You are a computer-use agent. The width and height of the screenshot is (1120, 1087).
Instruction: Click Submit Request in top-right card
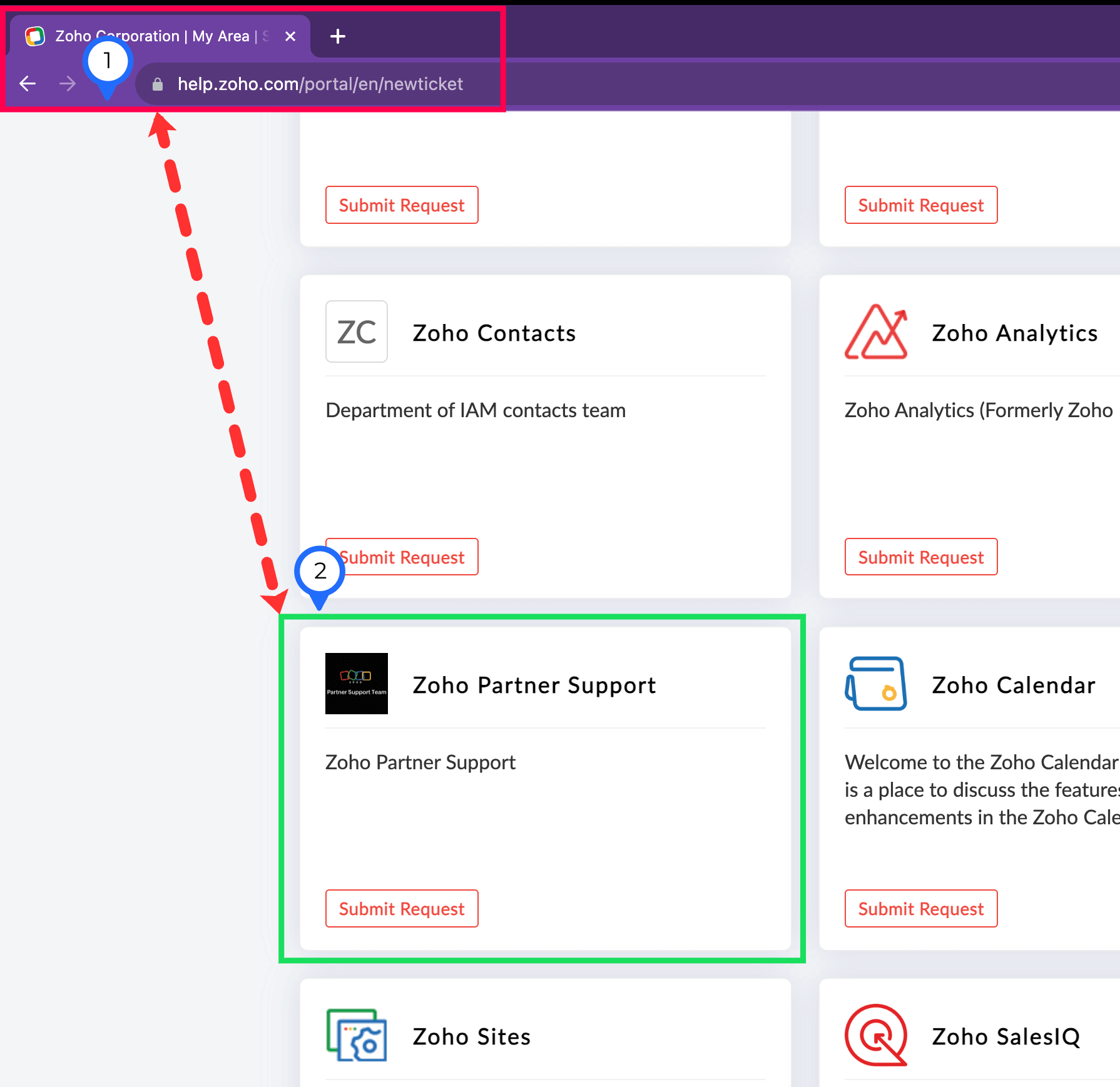[921, 205]
